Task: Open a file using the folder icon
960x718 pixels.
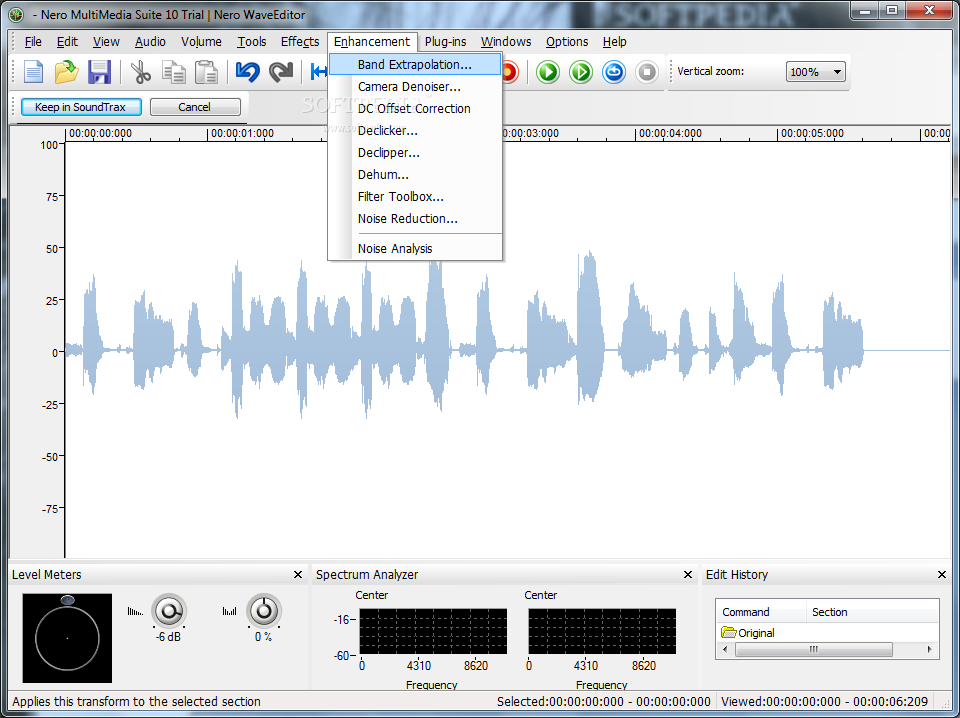Action: pos(66,72)
